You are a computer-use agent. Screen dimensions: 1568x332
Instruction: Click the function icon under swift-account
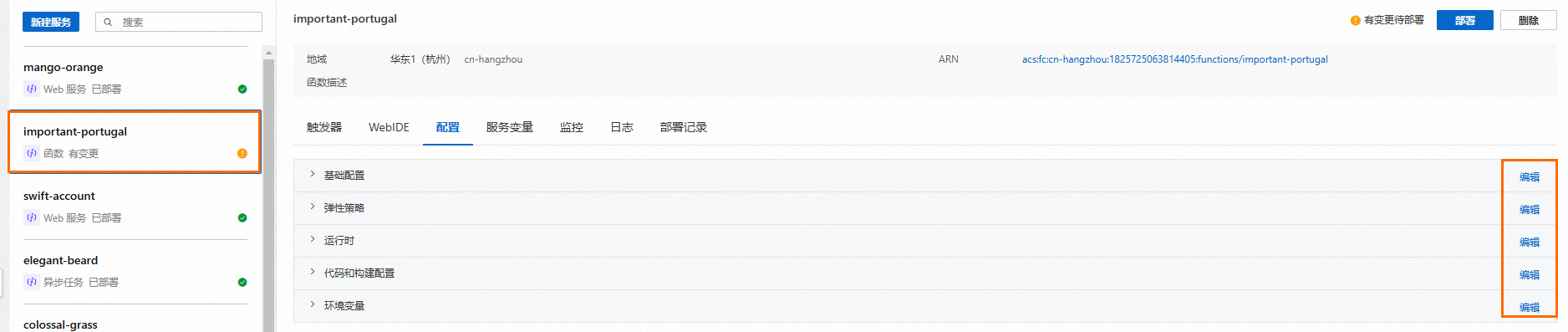tap(32, 217)
